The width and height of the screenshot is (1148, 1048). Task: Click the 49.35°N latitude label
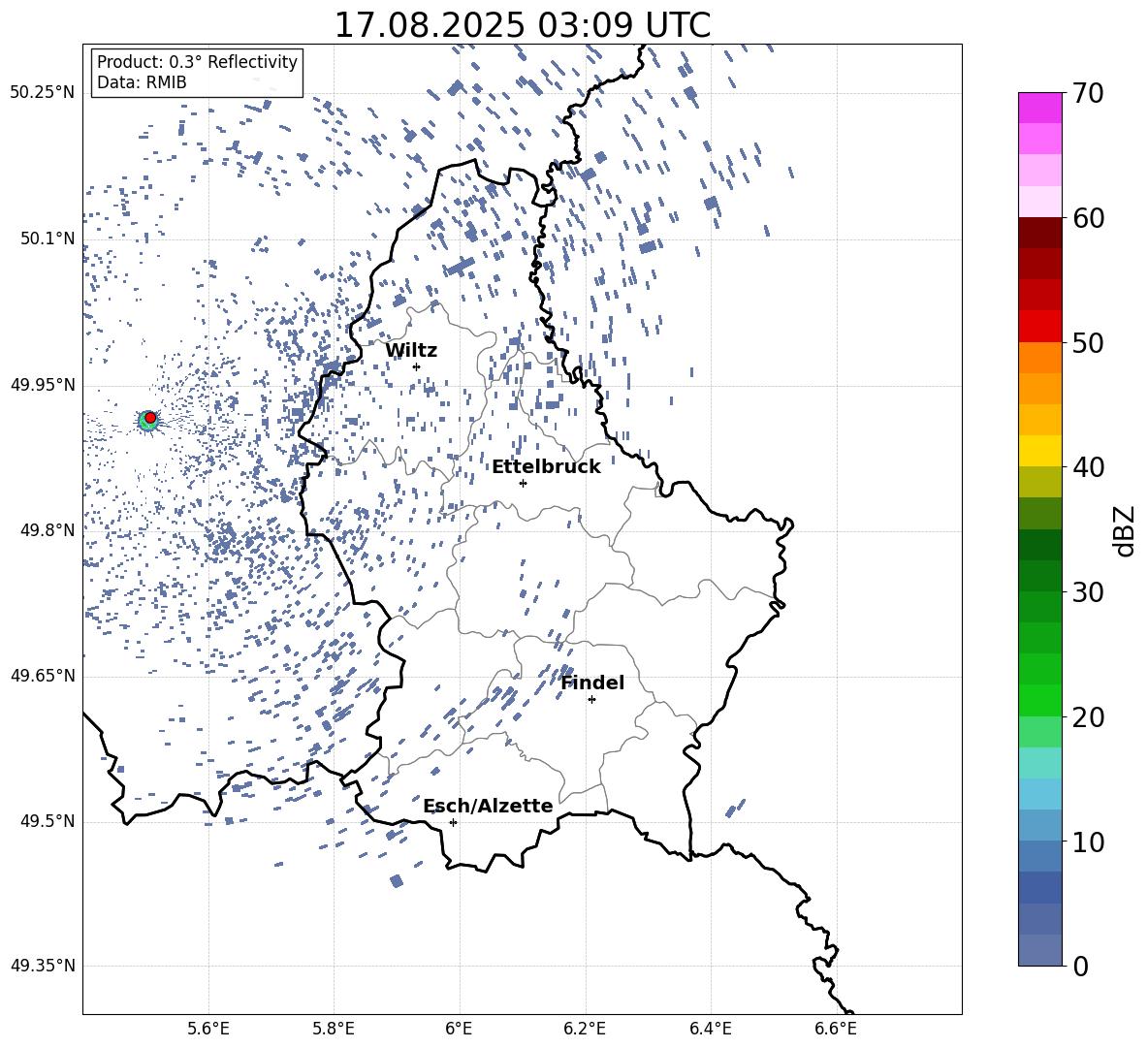tap(43, 966)
